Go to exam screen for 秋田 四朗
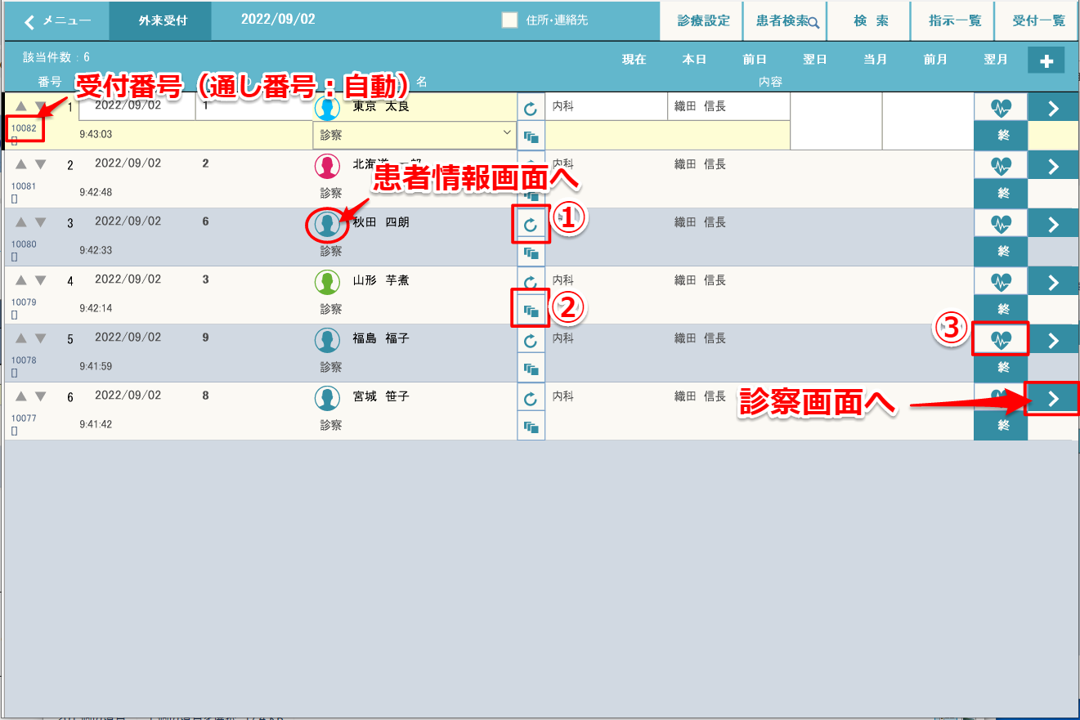1080x720 pixels. click(x=1053, y=224)
